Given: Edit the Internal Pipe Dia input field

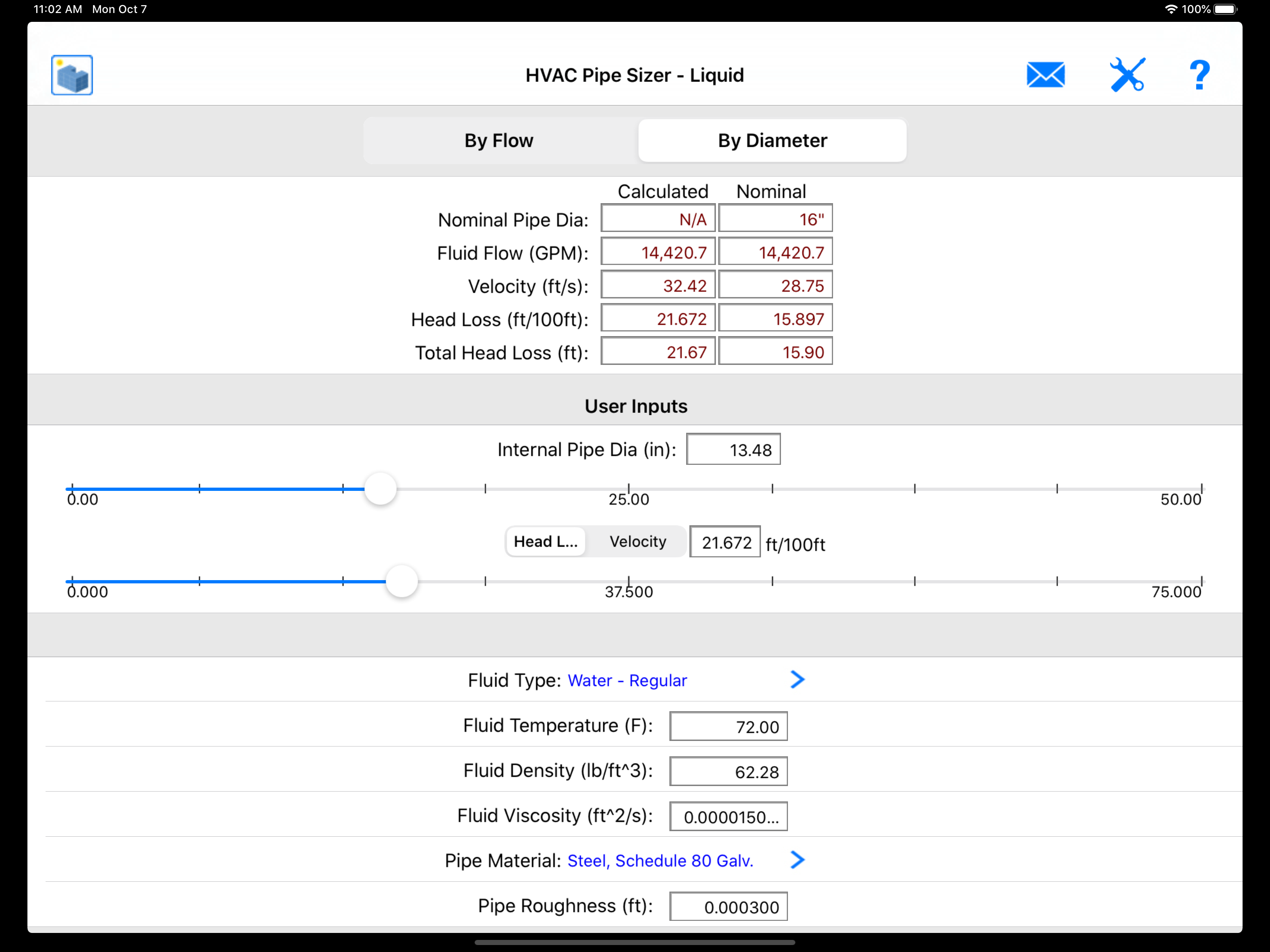Looking at the screenshot, I should point(733,450).
